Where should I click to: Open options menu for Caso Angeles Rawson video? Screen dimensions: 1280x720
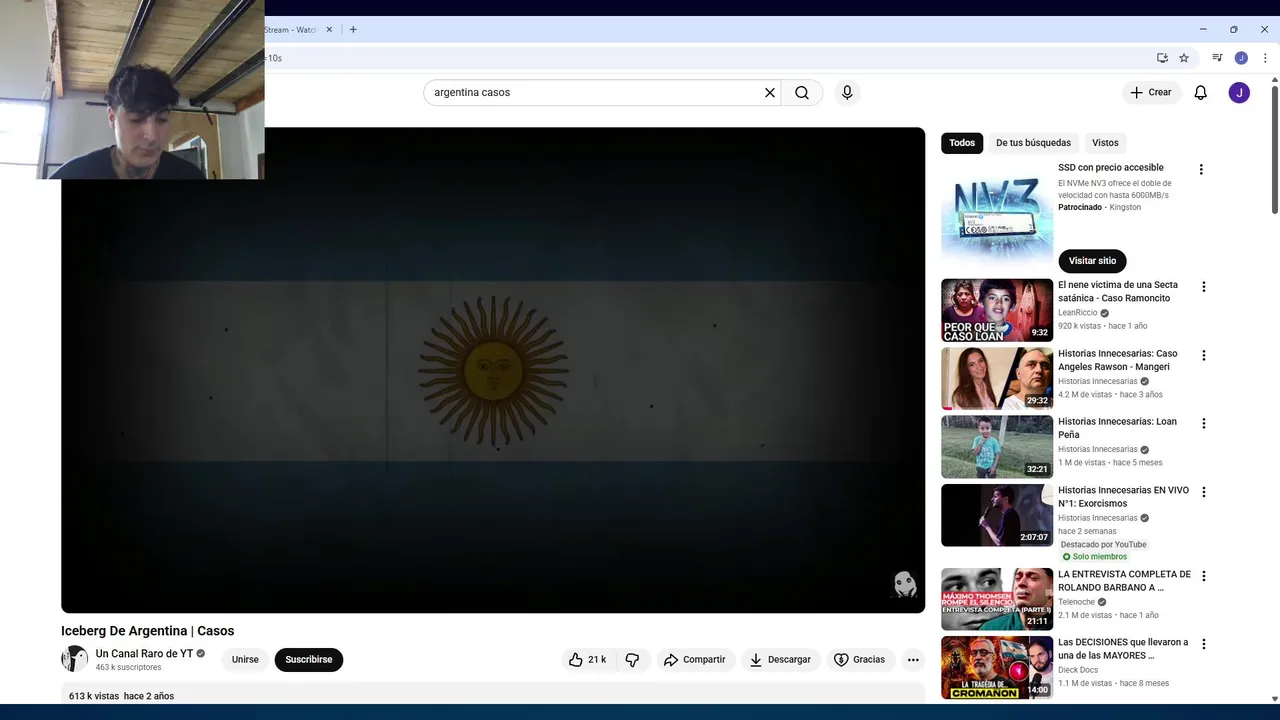coord(1204,355)
